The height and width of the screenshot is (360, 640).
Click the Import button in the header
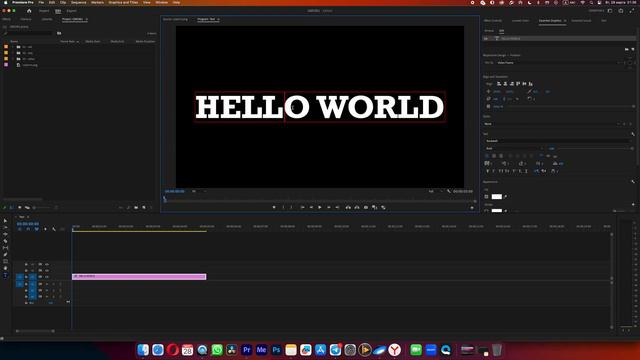(44, 11)
